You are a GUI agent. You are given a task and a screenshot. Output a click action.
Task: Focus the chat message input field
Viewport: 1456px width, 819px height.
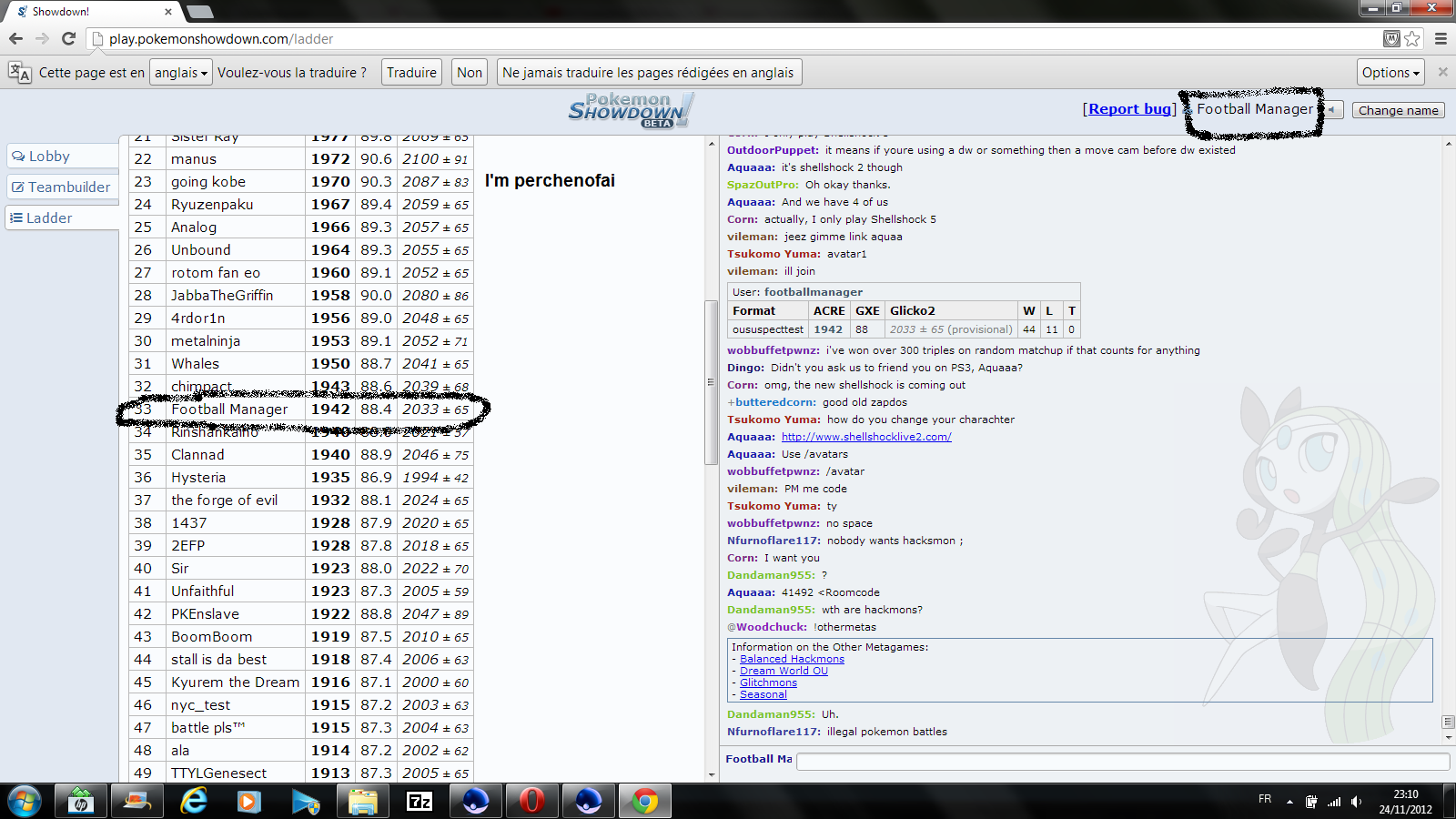1122,761
